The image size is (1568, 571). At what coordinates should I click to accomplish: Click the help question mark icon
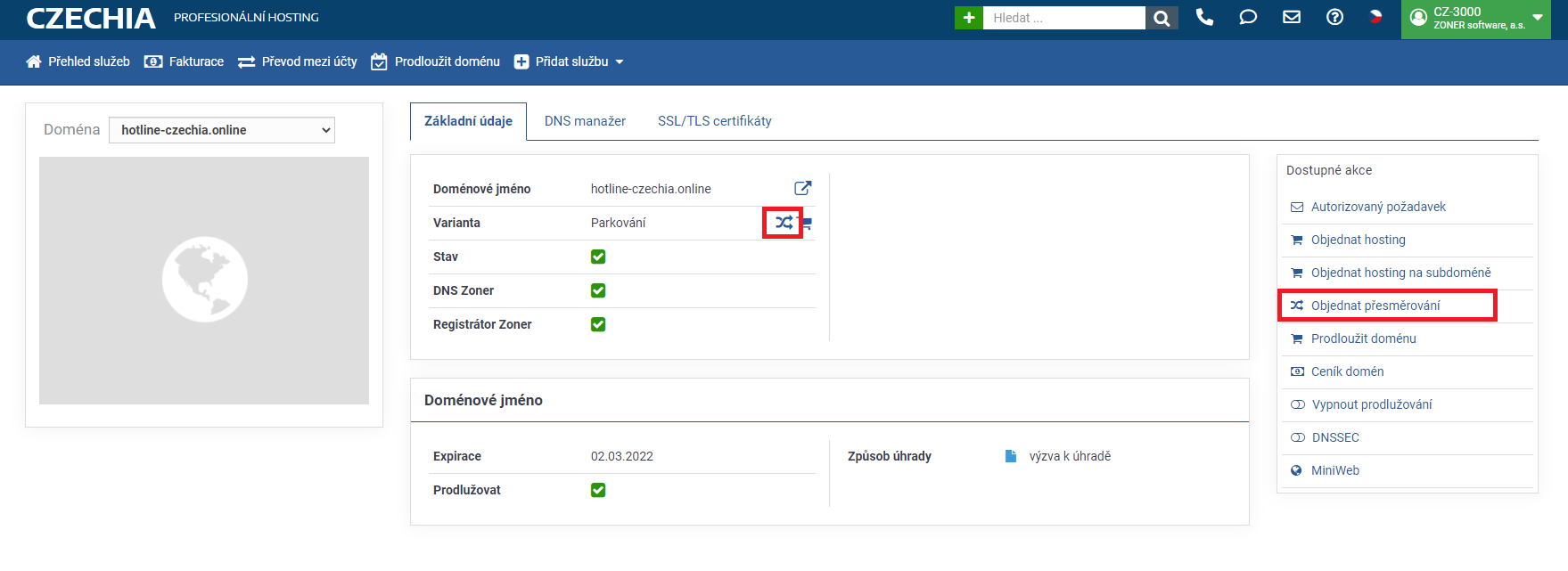coord(1334,17)
